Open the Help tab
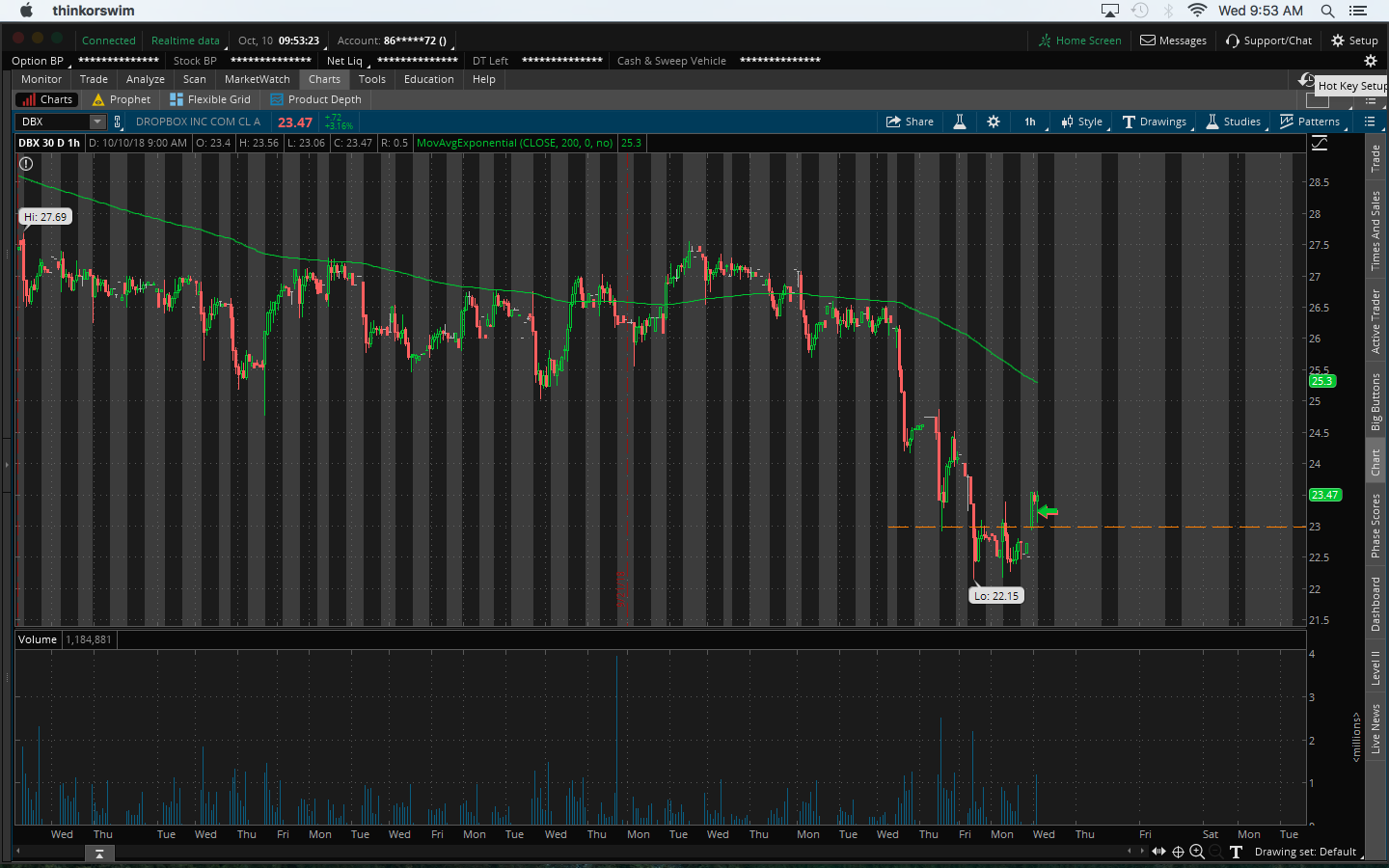 pyautogui.click(x=484, y=79)
